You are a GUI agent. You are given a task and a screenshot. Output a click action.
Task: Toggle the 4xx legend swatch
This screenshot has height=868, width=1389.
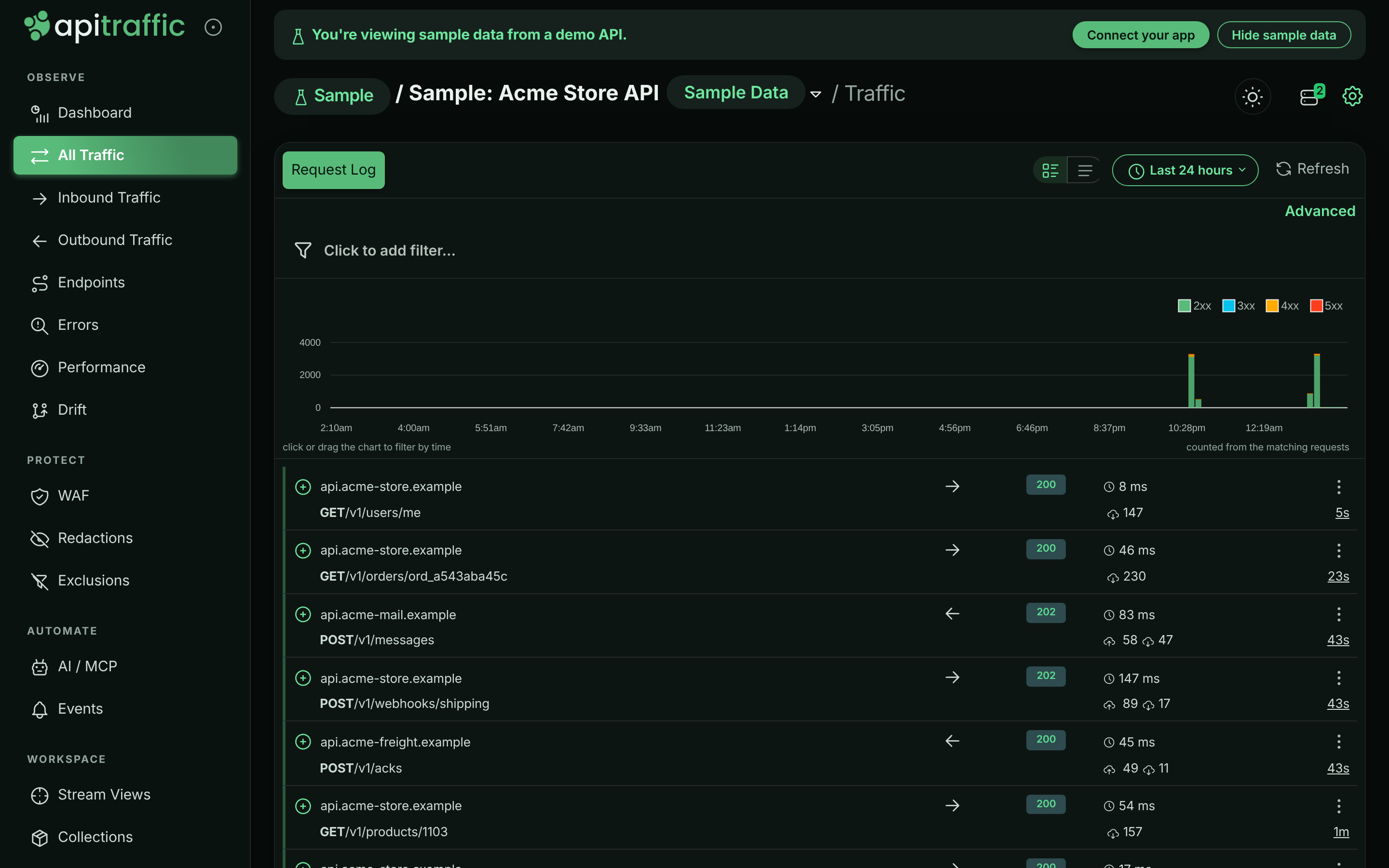point(1272,306)
